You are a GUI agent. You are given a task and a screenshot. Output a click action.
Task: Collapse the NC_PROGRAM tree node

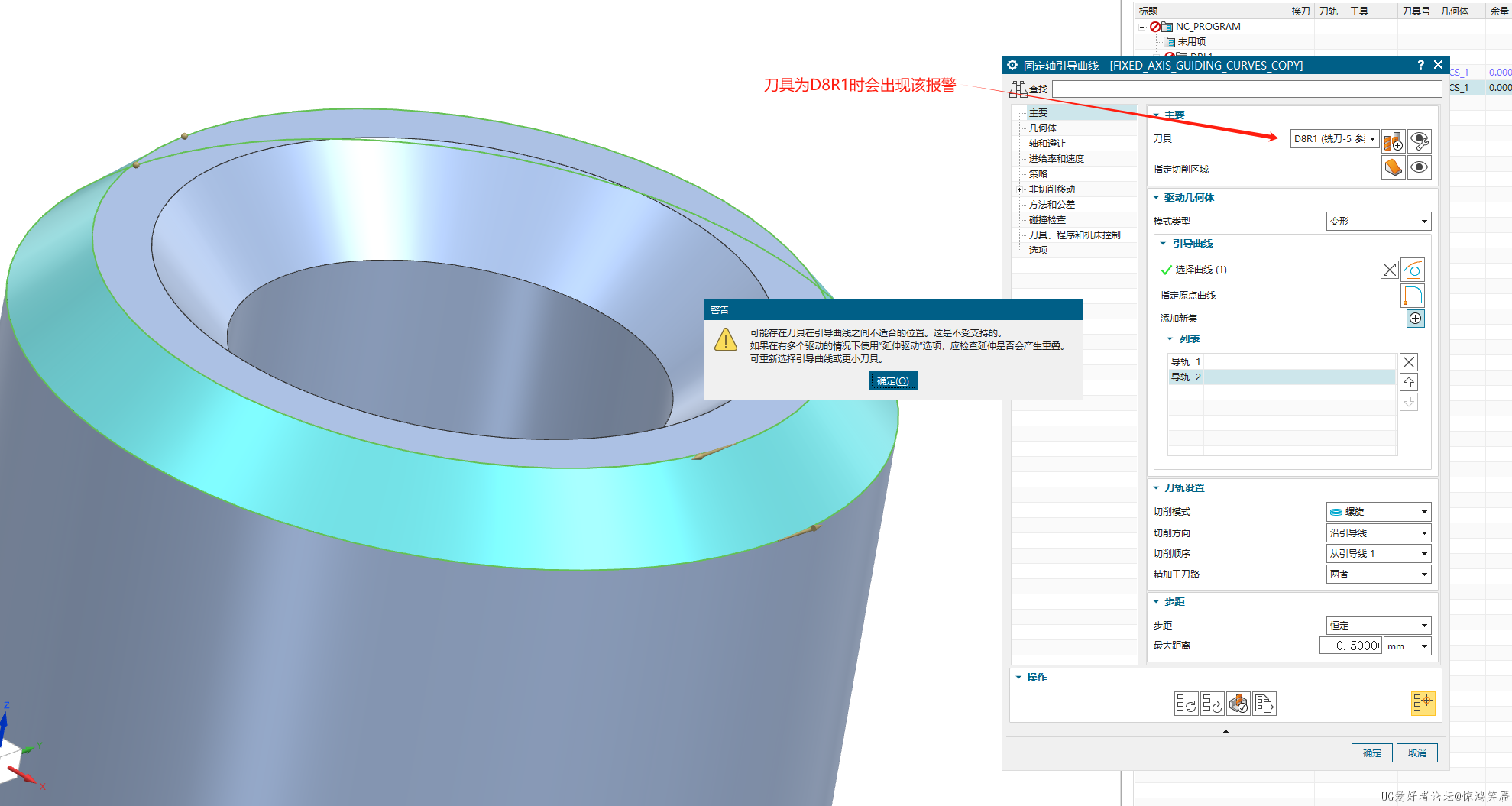[x=1142, y=27]
